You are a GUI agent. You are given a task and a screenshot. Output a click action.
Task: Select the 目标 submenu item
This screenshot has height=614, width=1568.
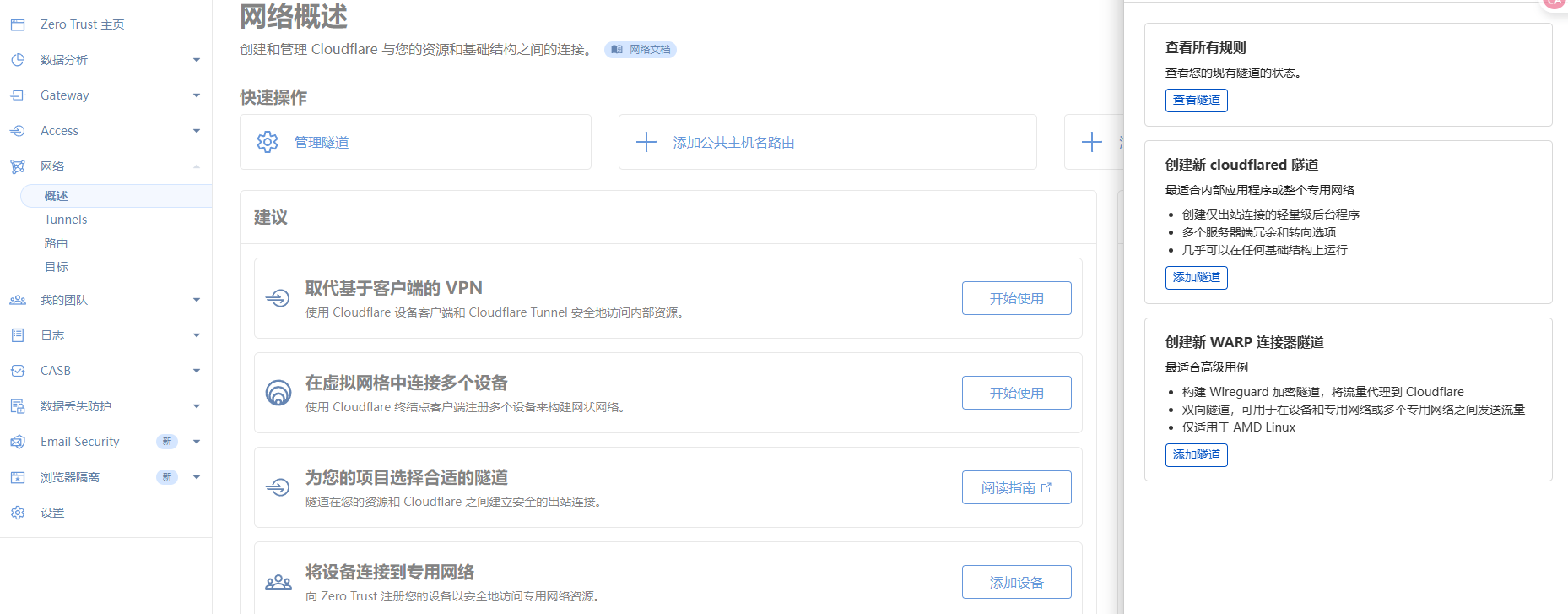56,267
